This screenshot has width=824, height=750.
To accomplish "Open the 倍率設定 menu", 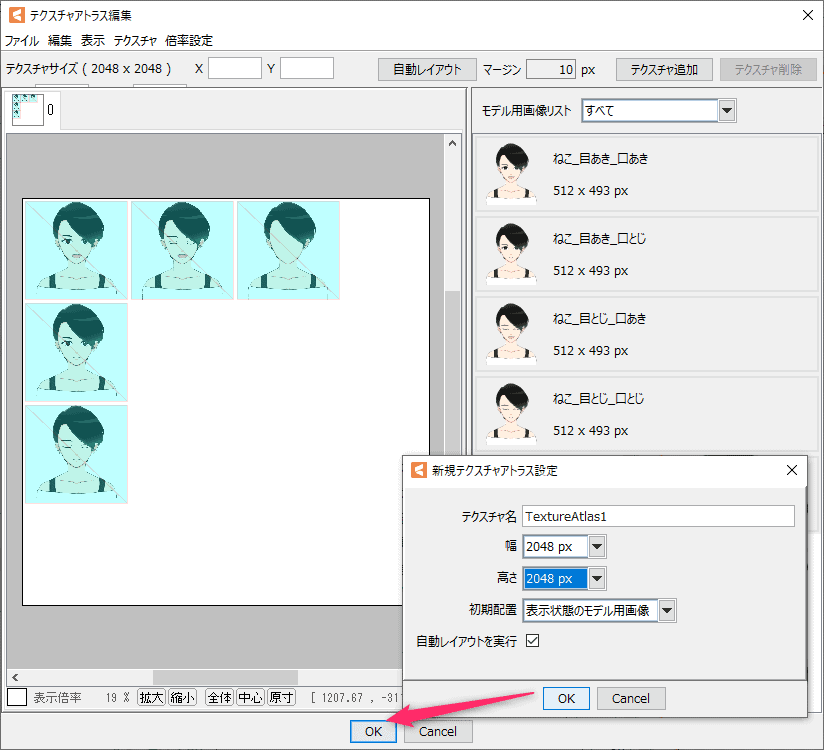I will [189, 41].
